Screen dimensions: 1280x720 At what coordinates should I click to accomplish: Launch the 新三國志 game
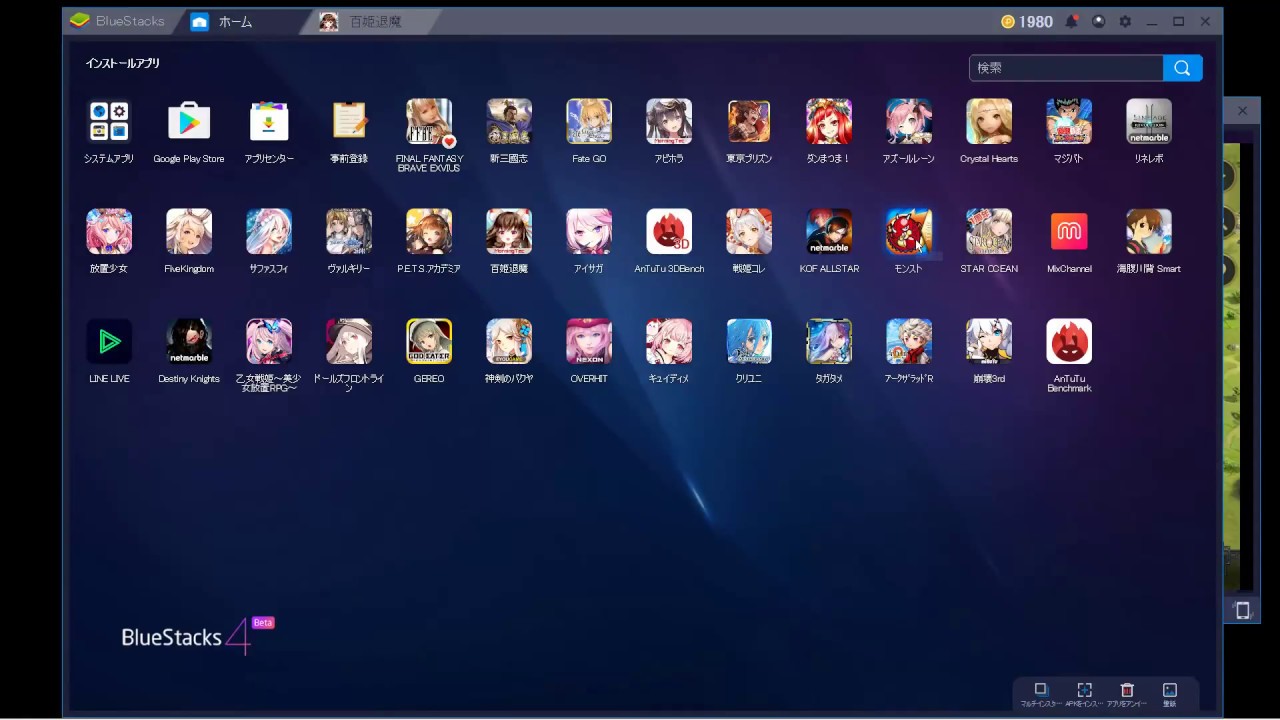coord(509,121)
